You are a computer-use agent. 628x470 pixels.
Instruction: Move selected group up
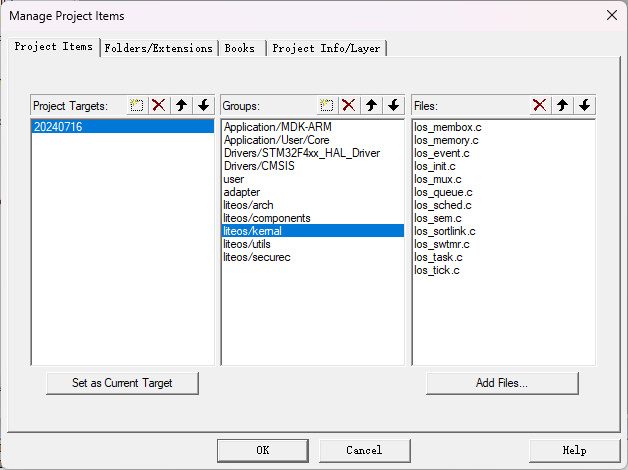[371, 106]
